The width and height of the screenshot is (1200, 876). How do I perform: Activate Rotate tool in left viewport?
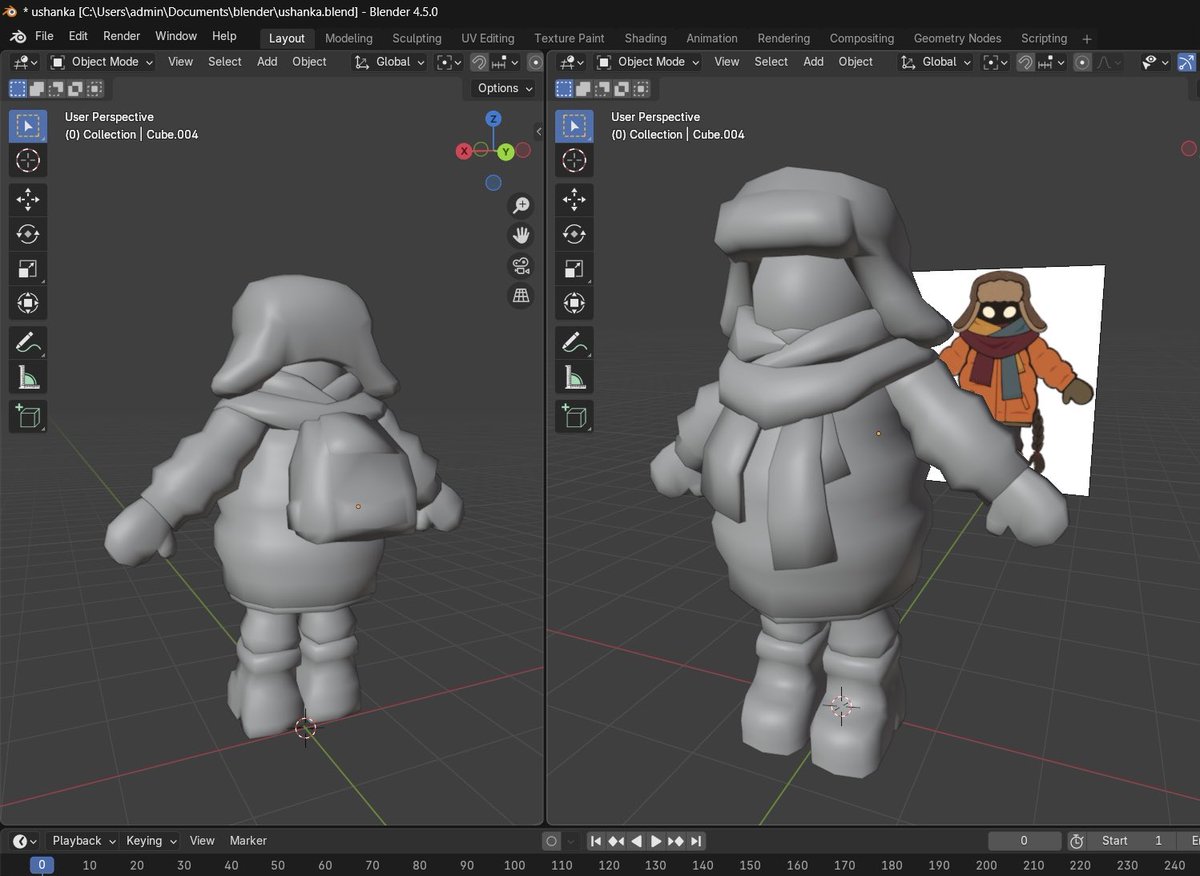click(28, 234)
